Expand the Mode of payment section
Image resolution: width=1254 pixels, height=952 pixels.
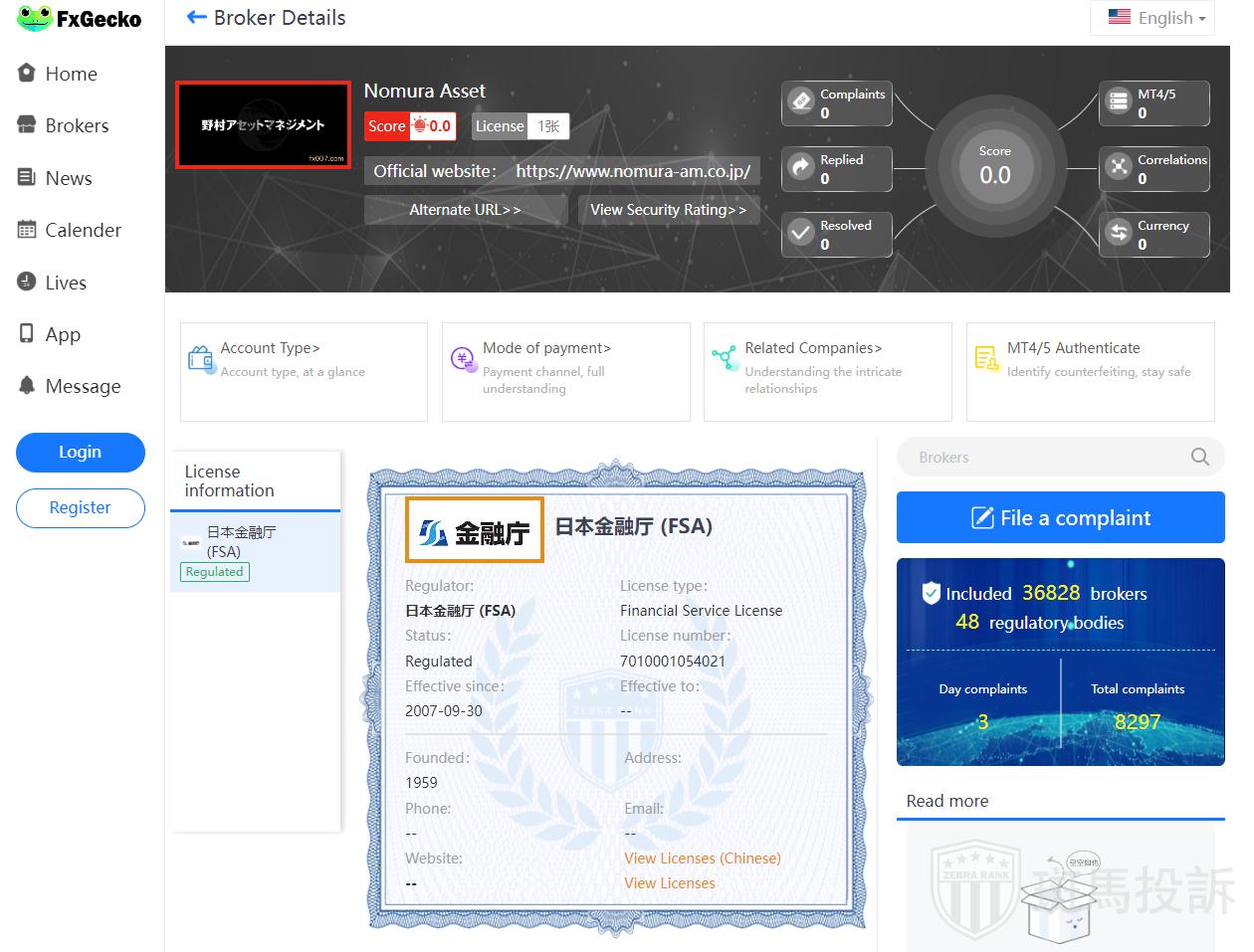pyautogui.click(x=546, y=348)
